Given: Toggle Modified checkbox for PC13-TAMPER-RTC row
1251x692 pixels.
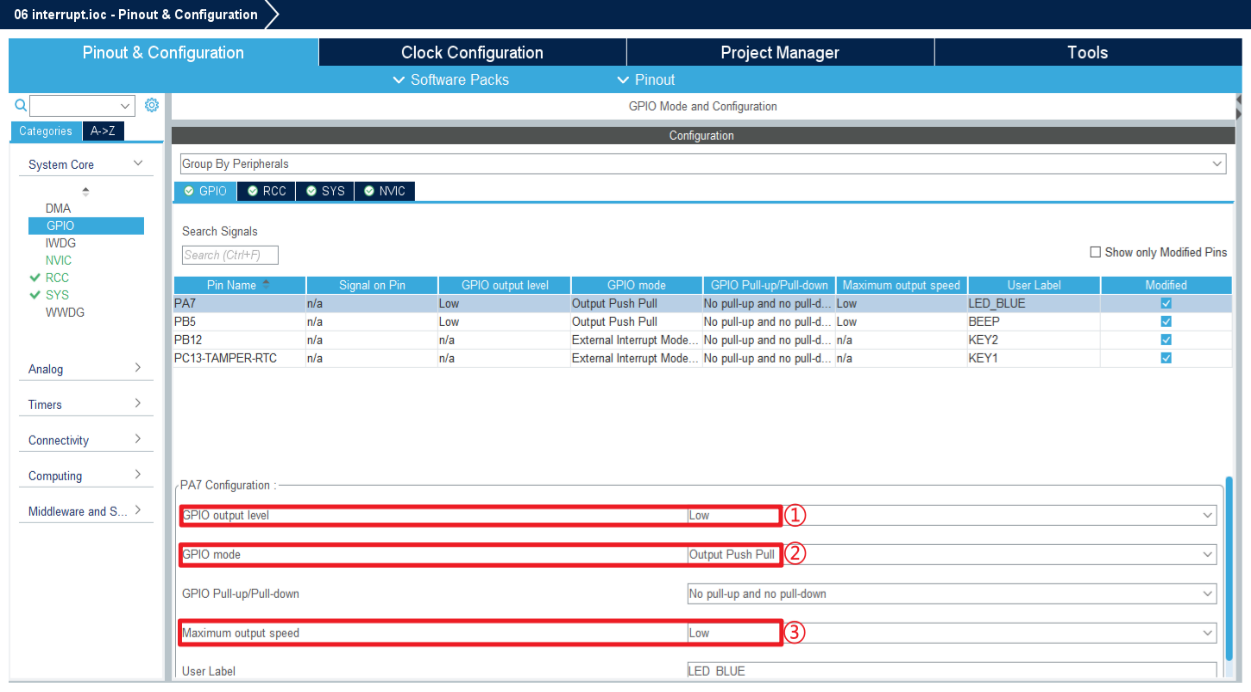Looking at the screenshot, I should point(1166,358).
